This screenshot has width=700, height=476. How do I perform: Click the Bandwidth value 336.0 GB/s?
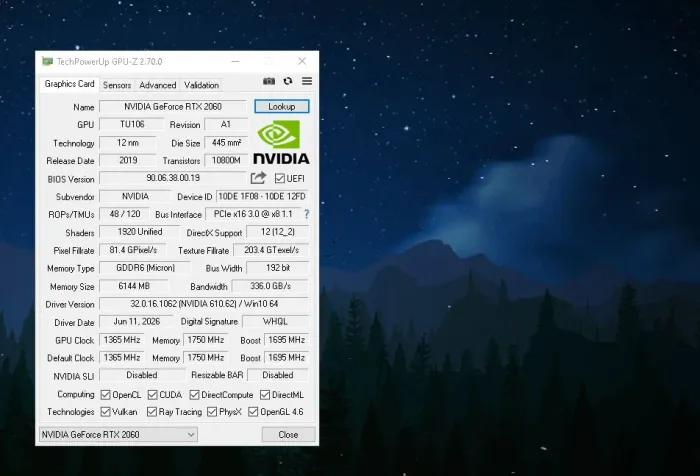pyautogui.click(x=271, y=286)
